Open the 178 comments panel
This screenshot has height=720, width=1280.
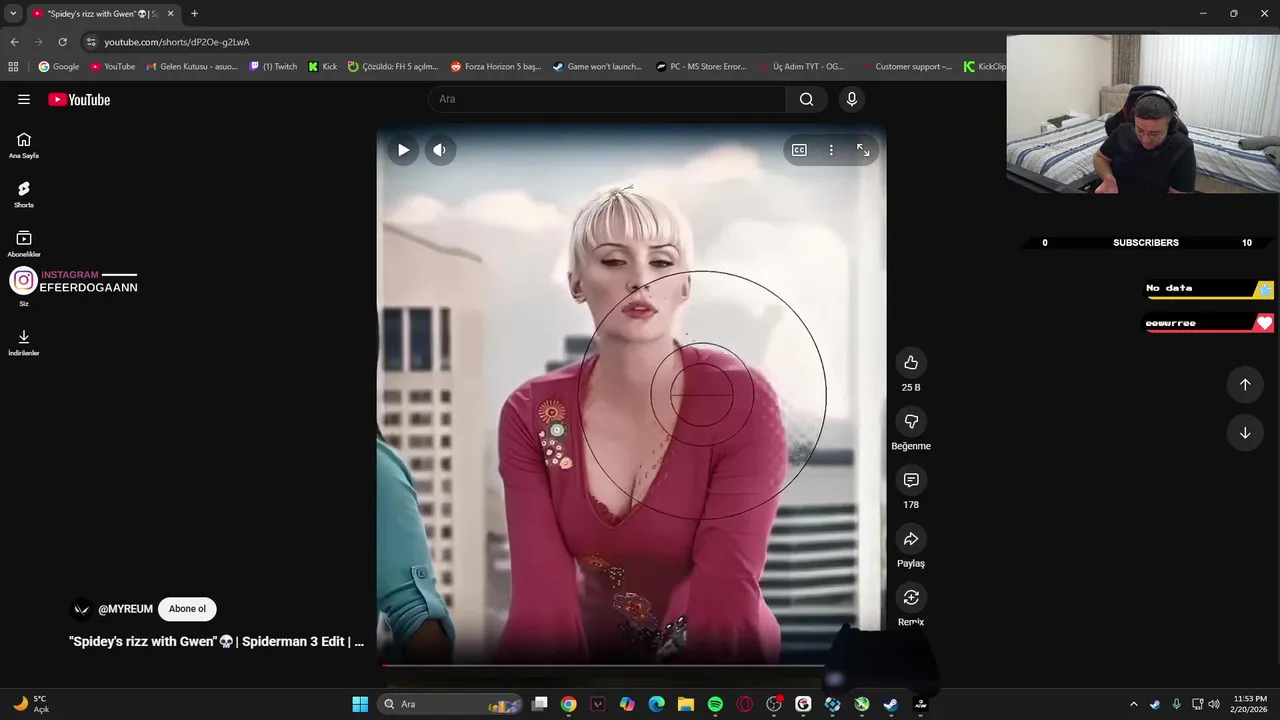(911, 480)
